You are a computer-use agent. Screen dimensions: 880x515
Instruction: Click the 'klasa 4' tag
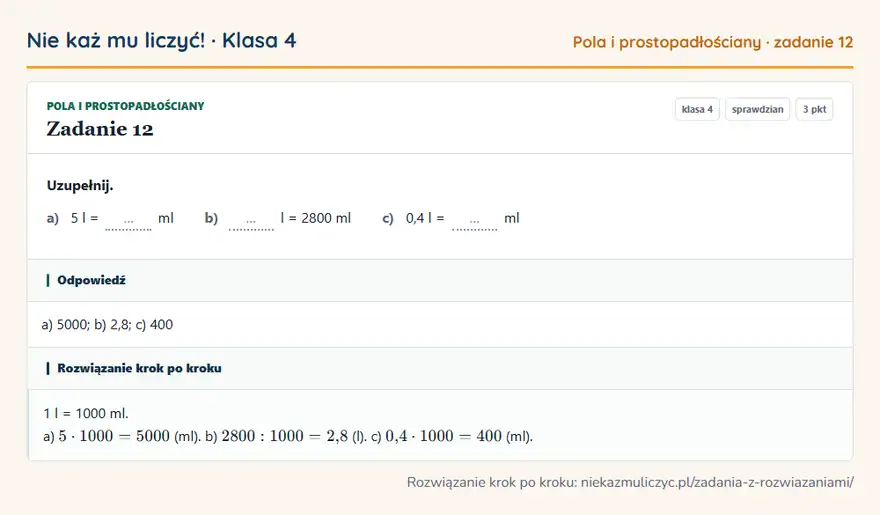[697, 109]
